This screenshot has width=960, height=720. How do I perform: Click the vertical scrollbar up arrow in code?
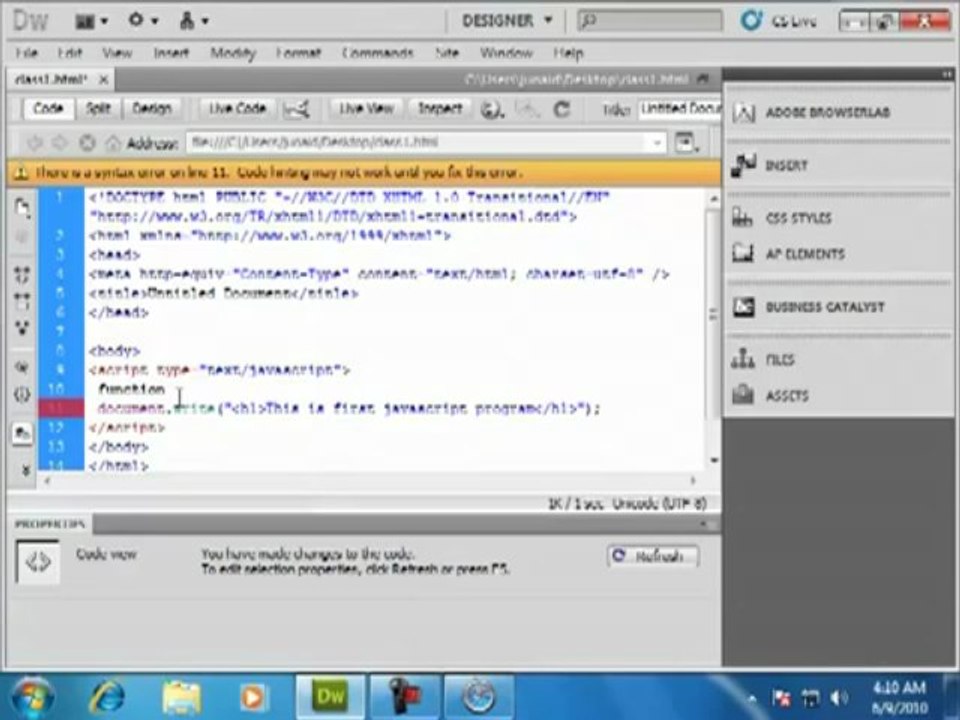(x=713, y=199)
